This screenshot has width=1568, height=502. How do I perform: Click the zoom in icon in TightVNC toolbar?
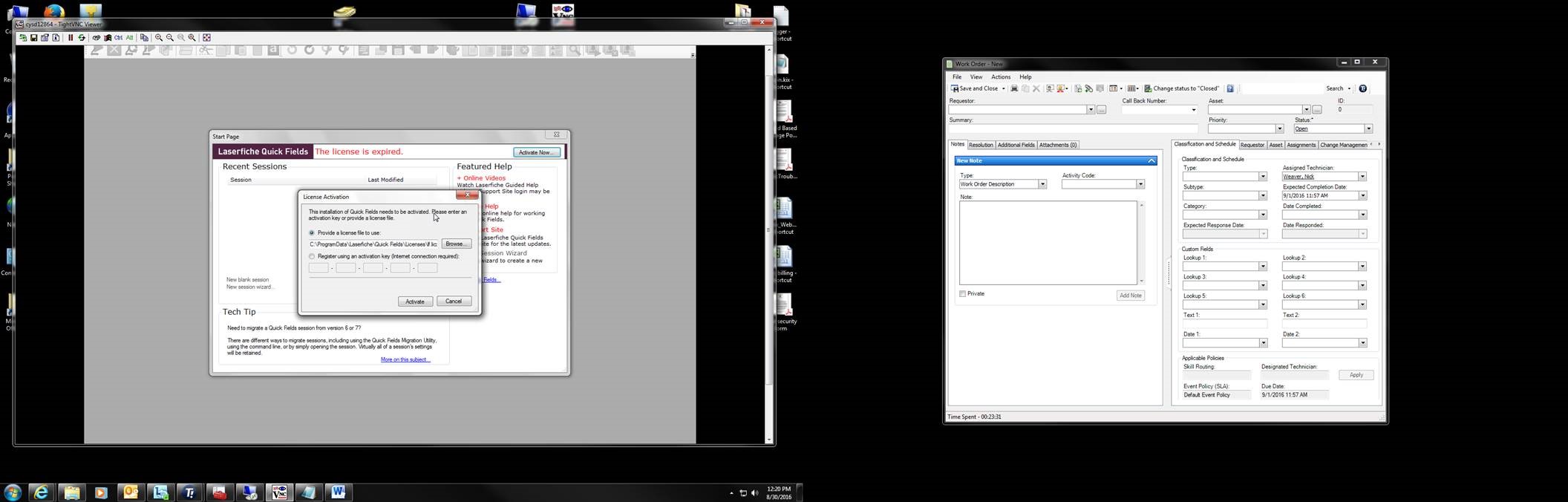pyautogui.click(x=159, y=38)
